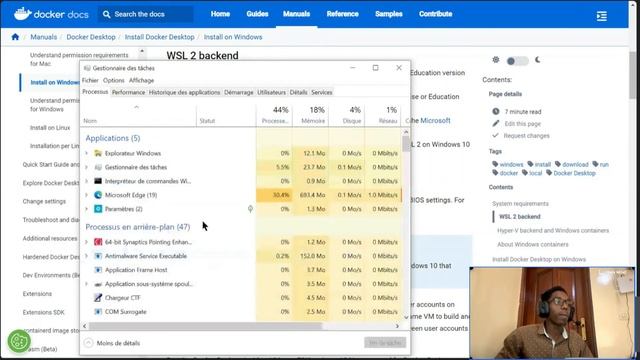
Task: Open the Reference nav item
Action: tap(342, 14)
